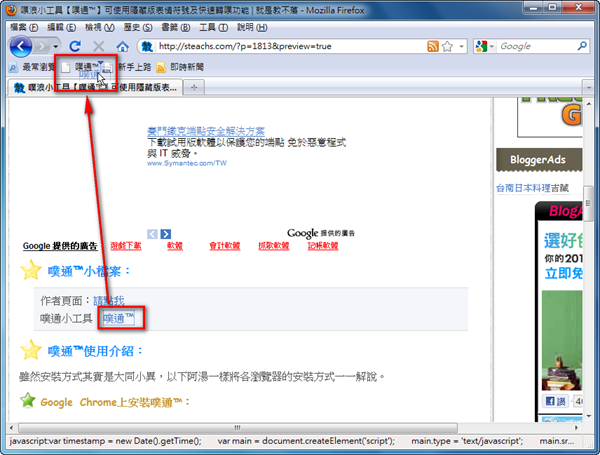The width and height of the screenshot is (600, 455).
Task: Click the 台南日本料理吉藏 sidebar link
Action: click(532, 188)
